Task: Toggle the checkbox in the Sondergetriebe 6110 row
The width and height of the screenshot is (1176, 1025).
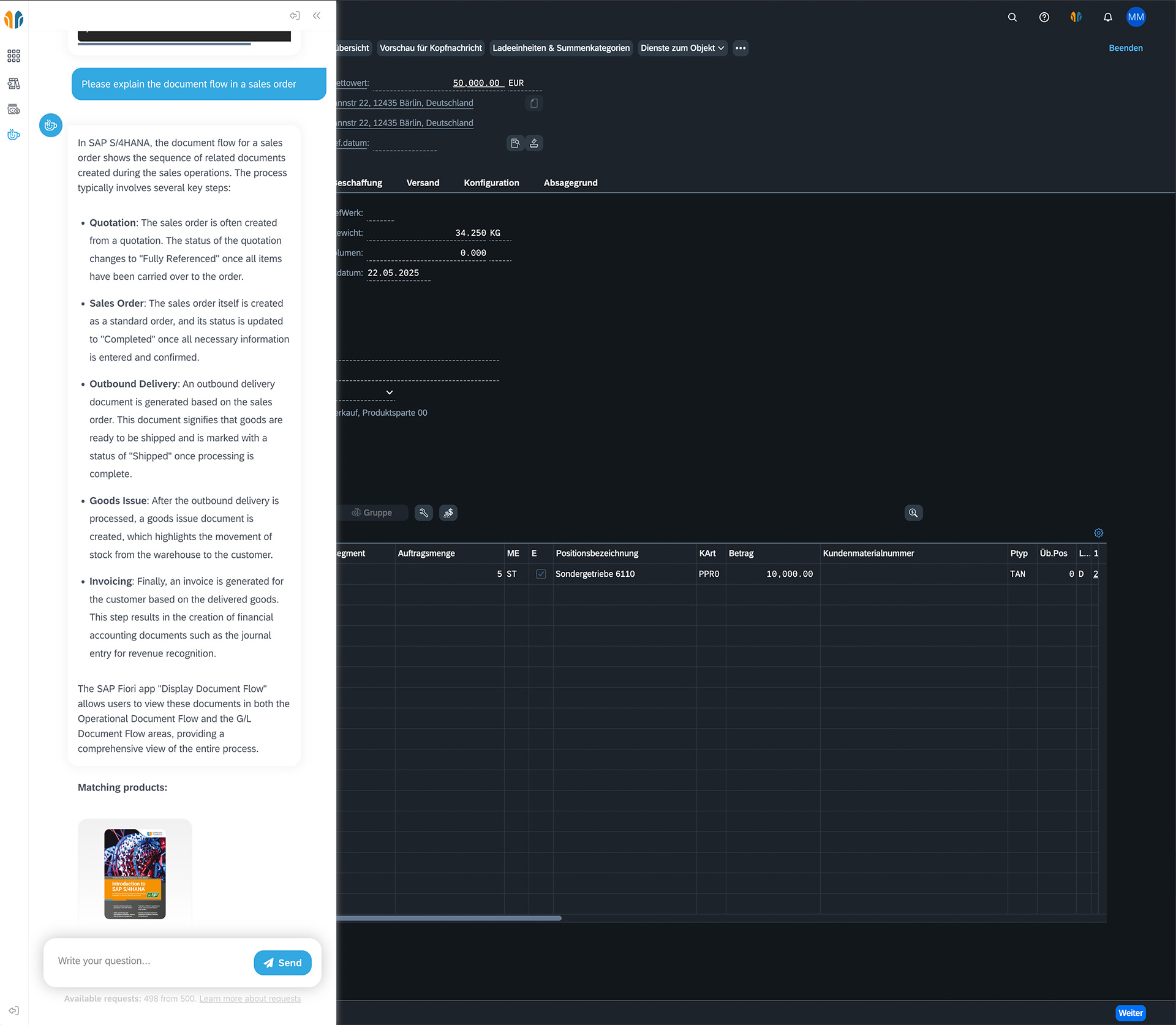Action: point(541,574)
